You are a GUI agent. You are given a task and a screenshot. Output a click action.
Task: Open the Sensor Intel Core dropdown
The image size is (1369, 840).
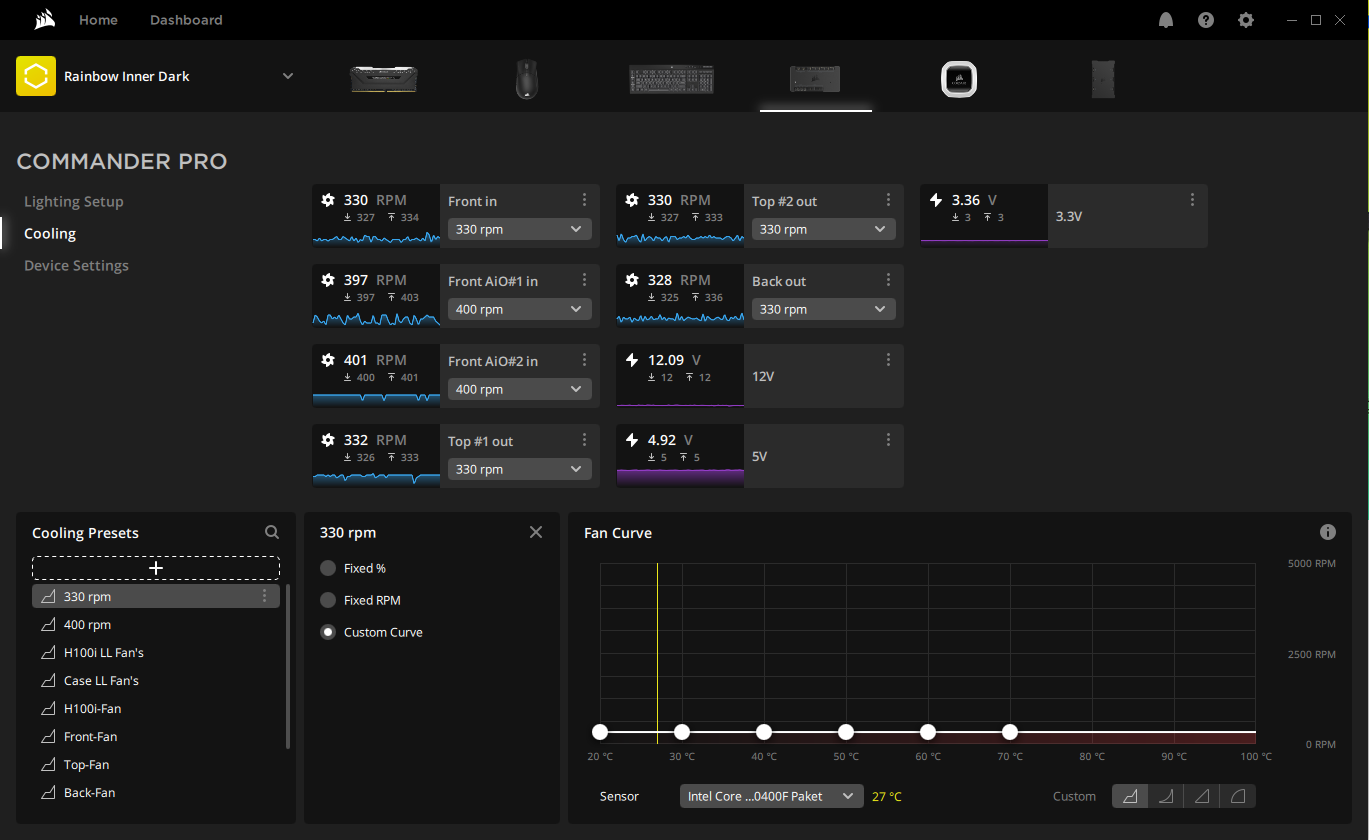[771, 796]
